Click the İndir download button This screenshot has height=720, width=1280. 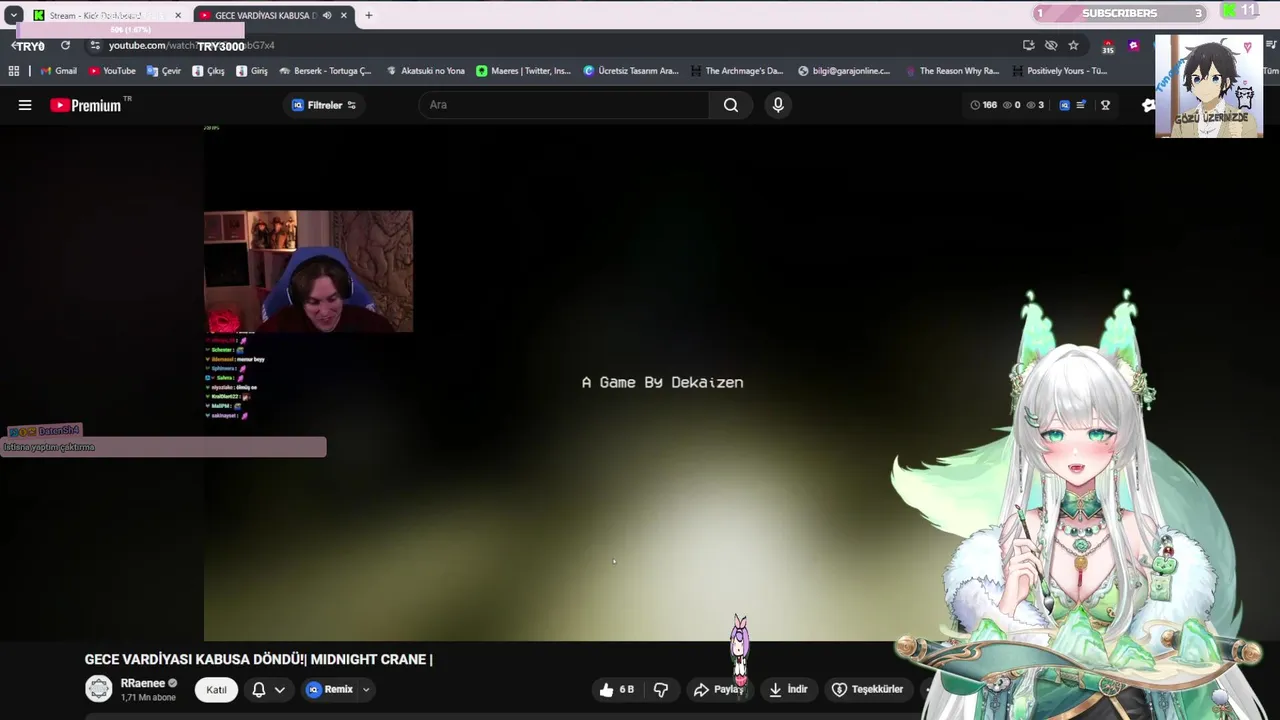click(x=788, y=689)
